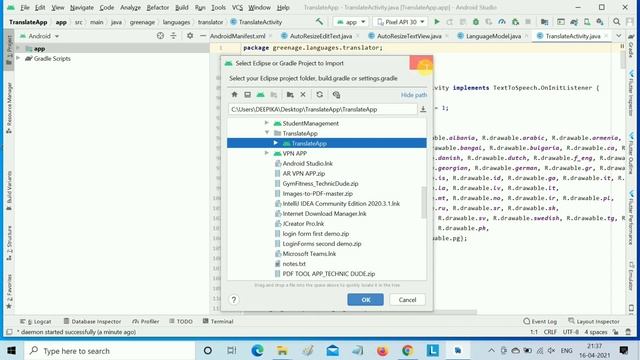
Task: Start debugging with the bug icon
Action: 476,22
